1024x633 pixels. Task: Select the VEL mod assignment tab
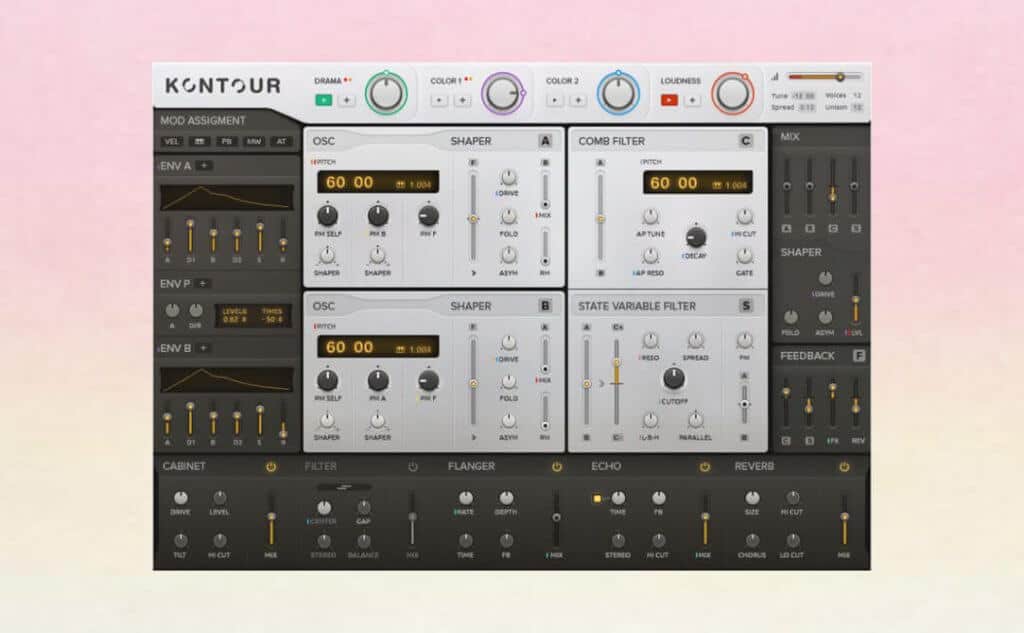coord(172,141)
